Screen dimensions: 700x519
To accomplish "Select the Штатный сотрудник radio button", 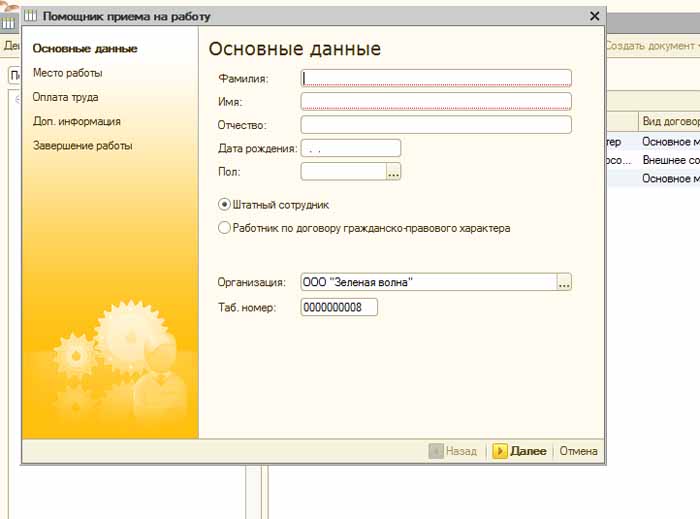I will (x=225, y=204).
